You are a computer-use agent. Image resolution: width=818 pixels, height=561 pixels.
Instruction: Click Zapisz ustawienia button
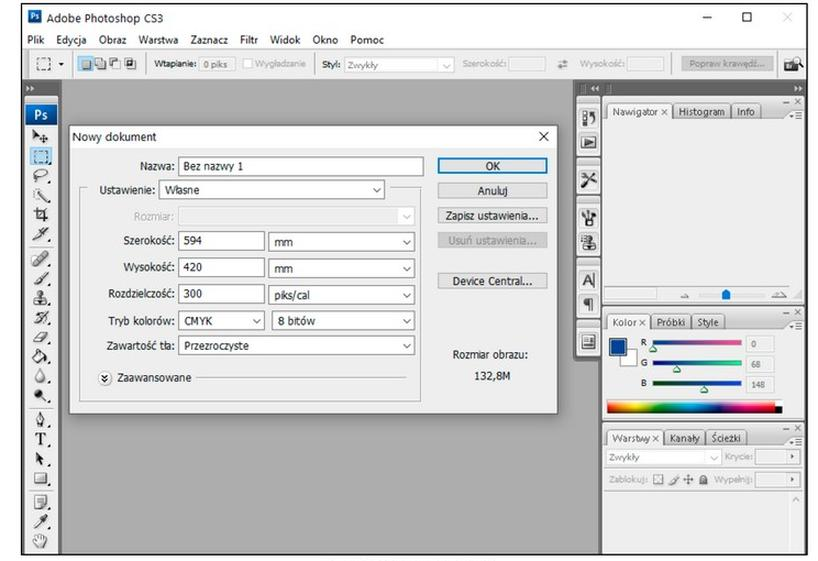pyautogui.click(x=492, y=216)
